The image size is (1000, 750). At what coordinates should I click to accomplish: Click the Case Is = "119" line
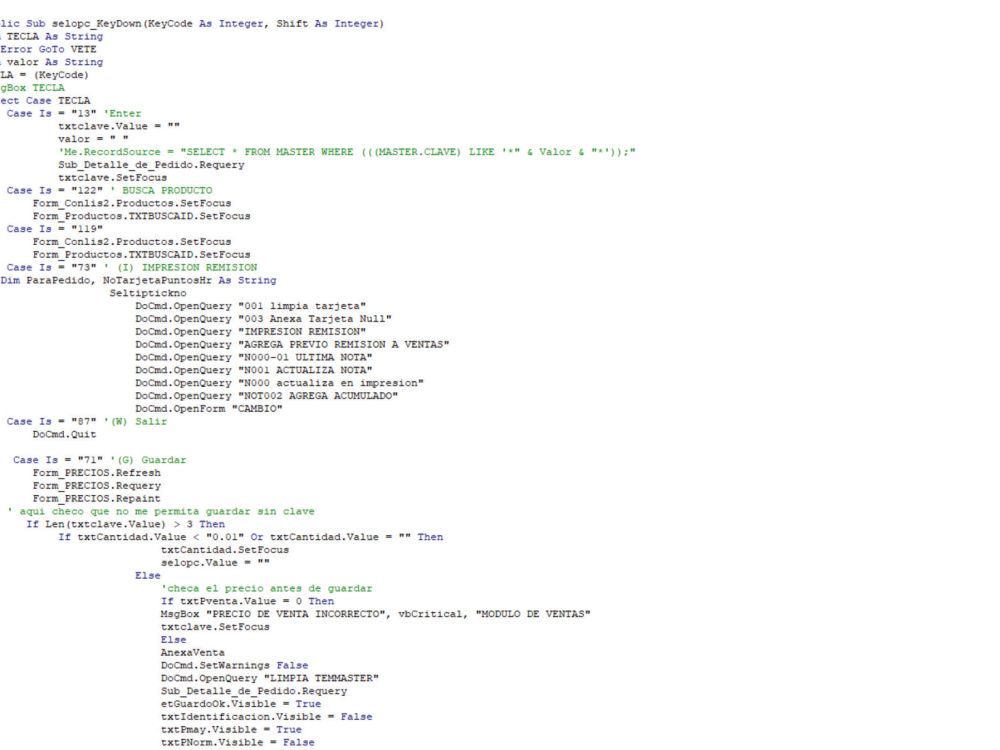55,229
